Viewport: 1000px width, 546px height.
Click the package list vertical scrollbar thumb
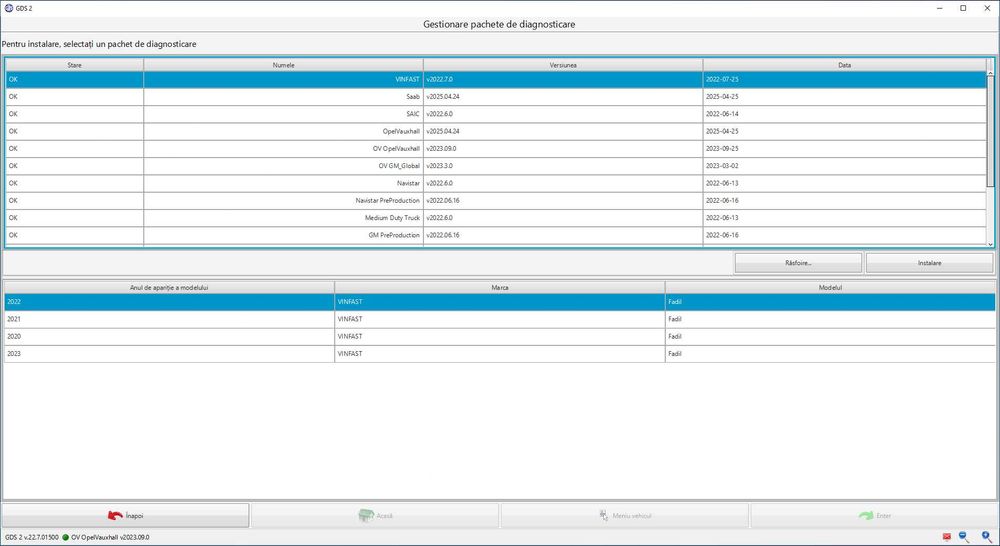990,133
